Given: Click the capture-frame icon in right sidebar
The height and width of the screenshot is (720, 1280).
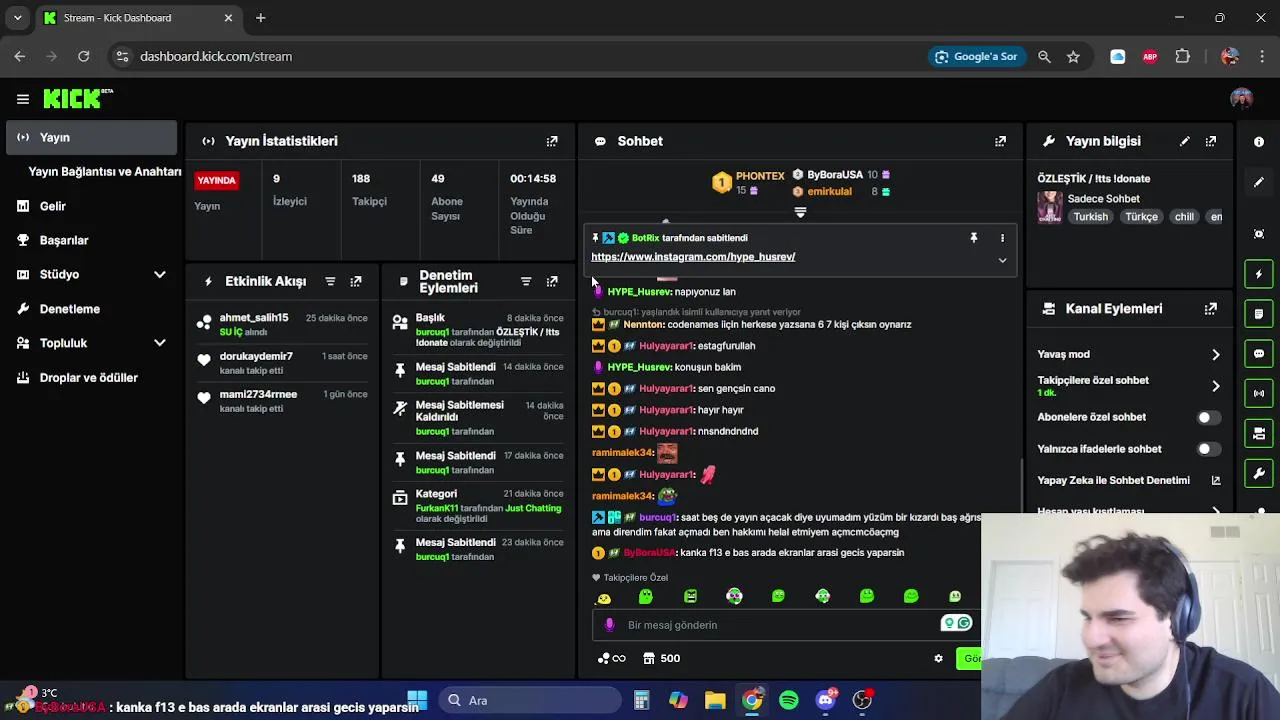Looking at the screenshot, I should pyautogui.click(x=1259, y=234).
